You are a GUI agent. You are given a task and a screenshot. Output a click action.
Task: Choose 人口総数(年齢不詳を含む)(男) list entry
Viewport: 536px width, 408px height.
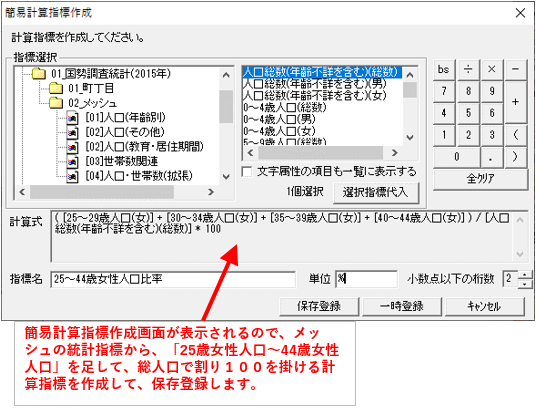click(314, 83)
